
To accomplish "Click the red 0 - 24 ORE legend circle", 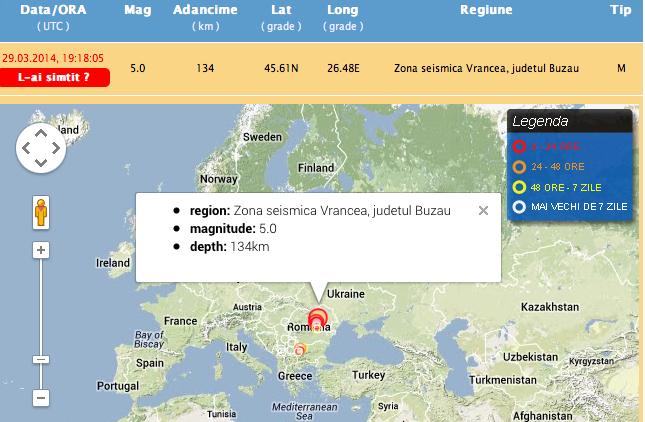I will [519, 146].
